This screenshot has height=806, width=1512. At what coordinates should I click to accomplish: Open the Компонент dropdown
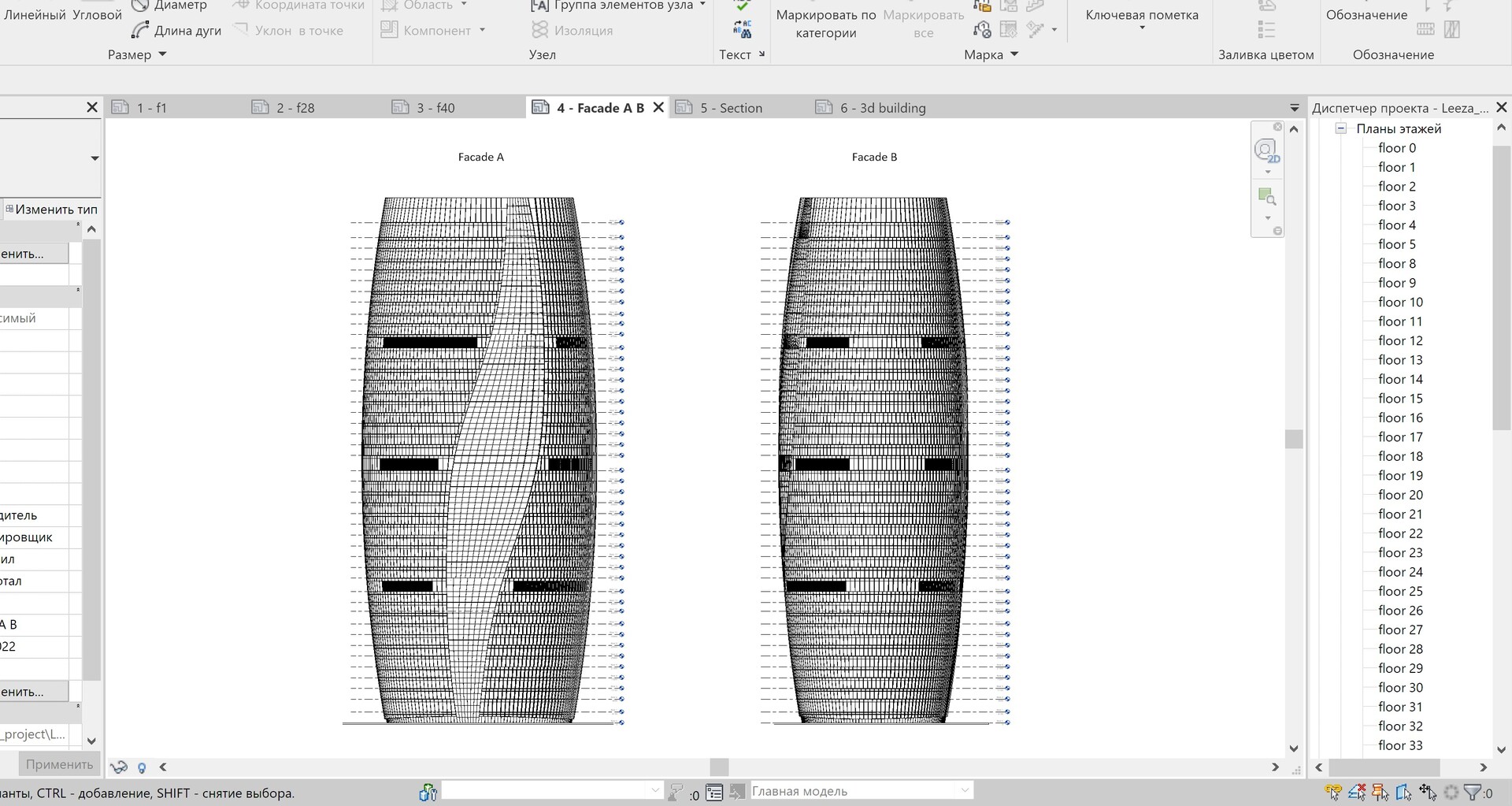click(x=483, y=30)
